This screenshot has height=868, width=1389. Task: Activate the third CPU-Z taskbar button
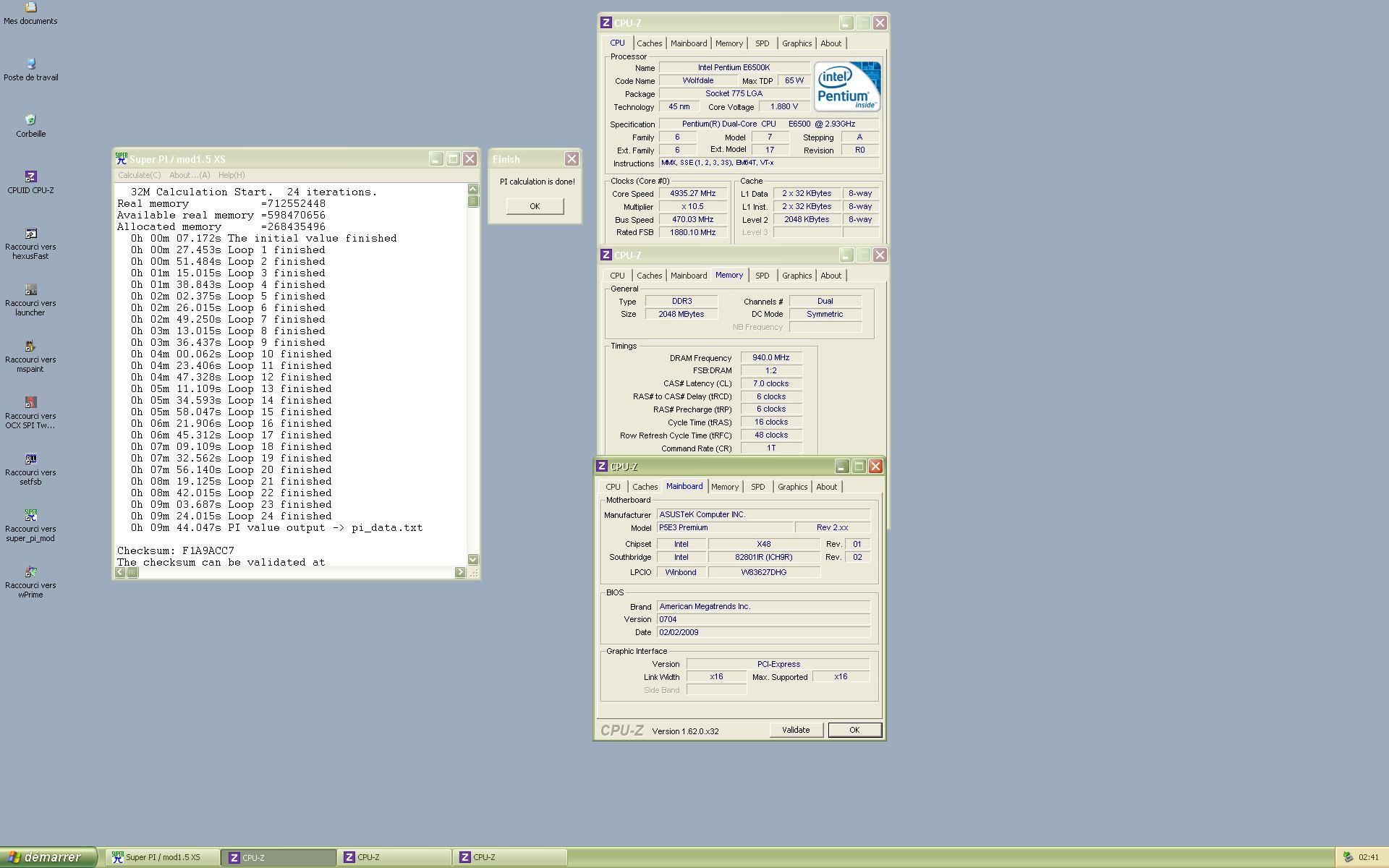pos(510,857)
